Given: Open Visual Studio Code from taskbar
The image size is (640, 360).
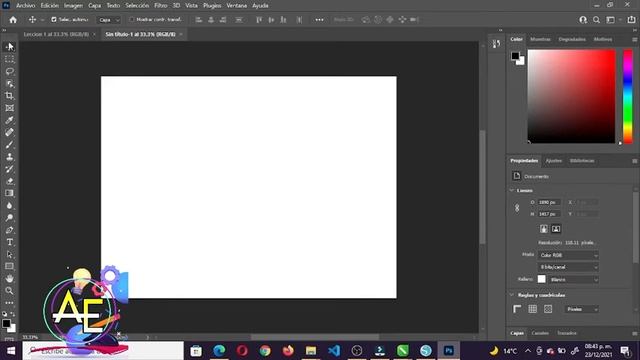Looking at the screenshot, I should point(334,351).
